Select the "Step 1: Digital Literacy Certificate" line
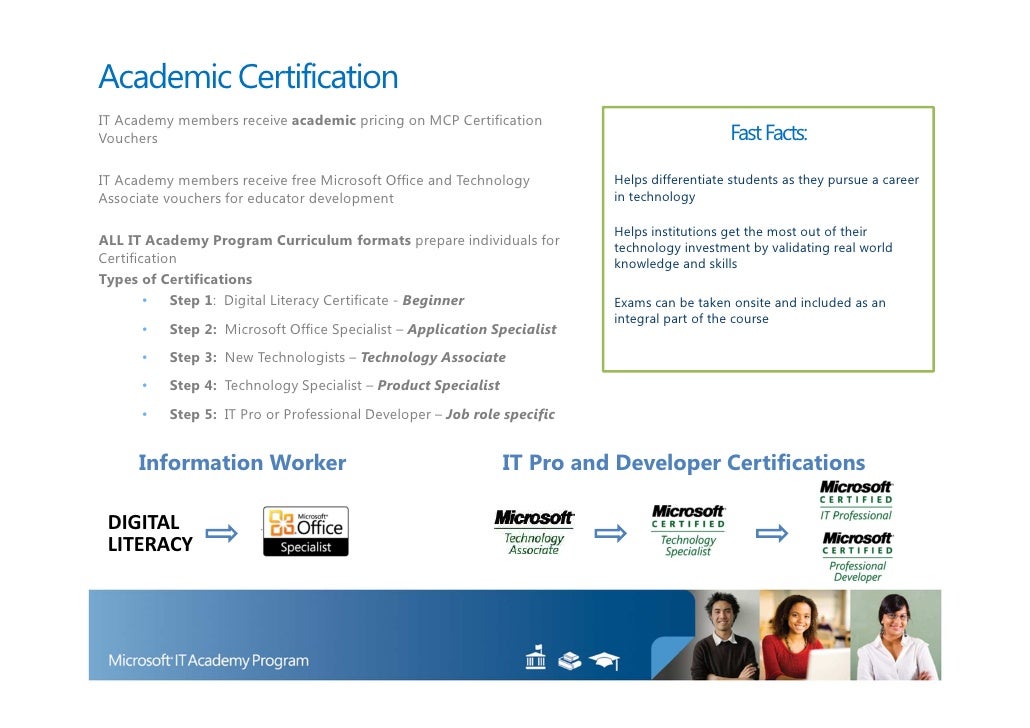This screenshot has width=1030, height=728. point(317,300)
